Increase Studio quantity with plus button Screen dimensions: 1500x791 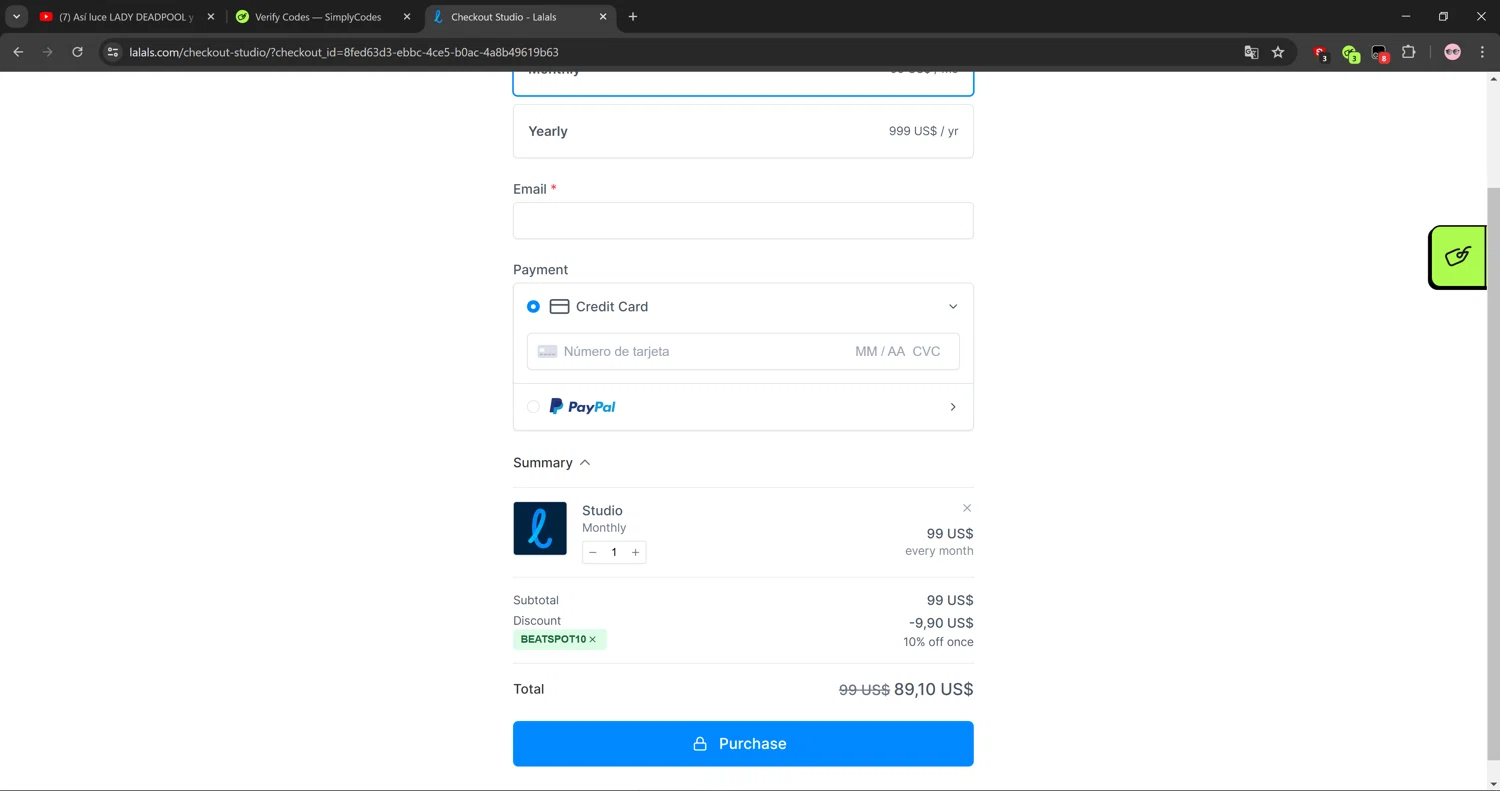click(635, 552)
